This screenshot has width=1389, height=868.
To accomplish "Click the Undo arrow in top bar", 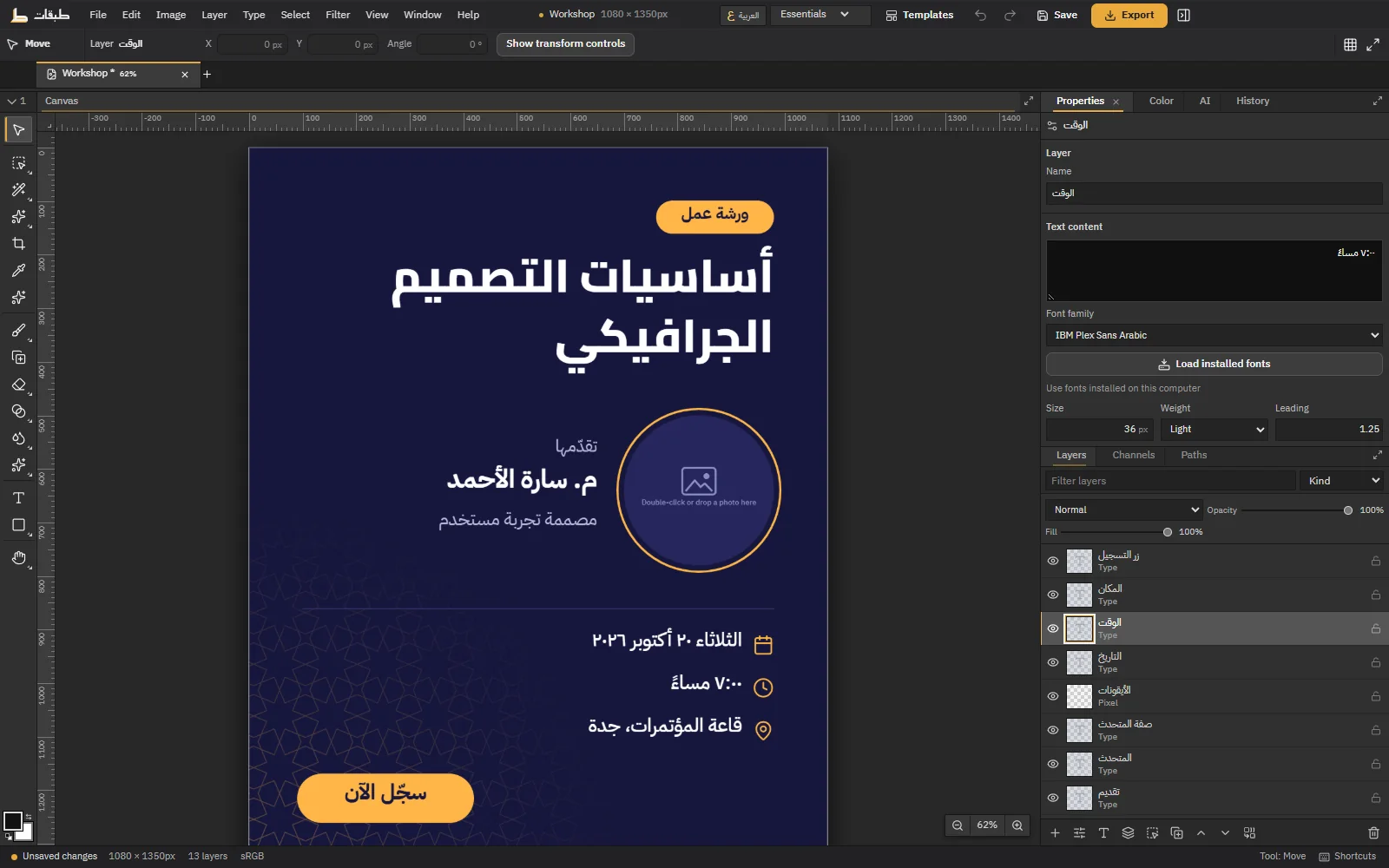I will [980, 16].
